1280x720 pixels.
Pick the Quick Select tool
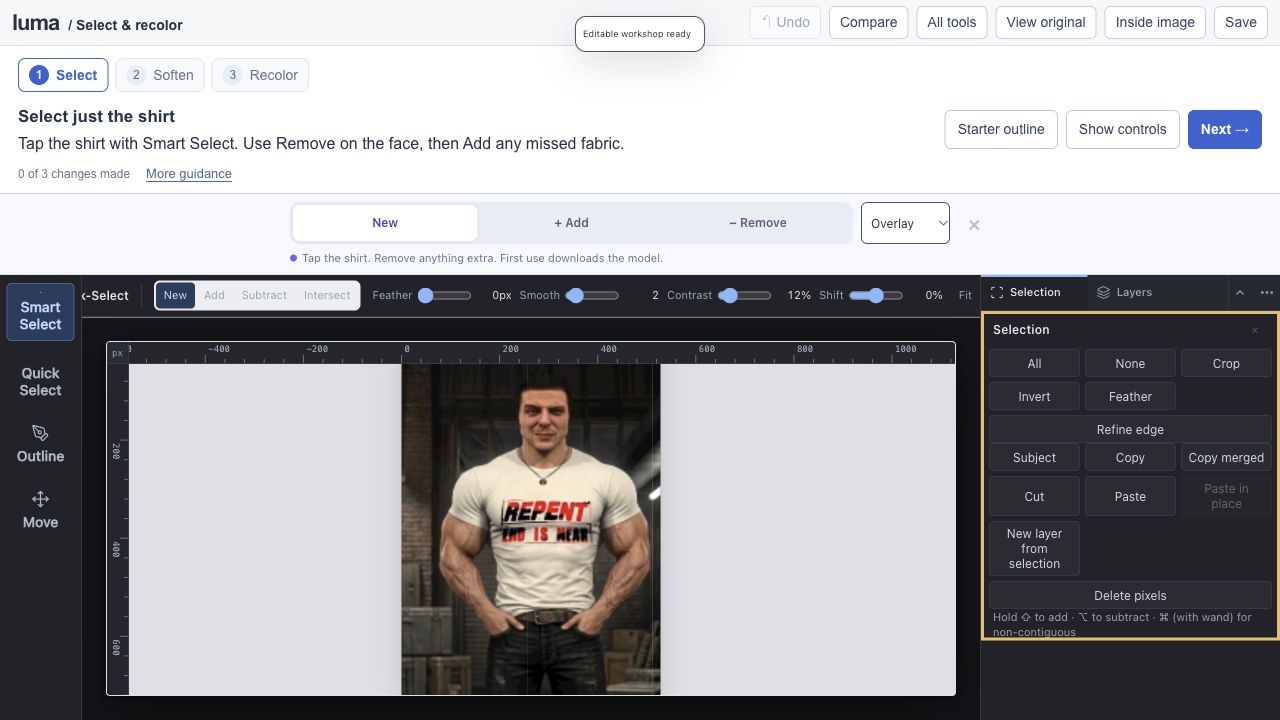tap(40, 381)
